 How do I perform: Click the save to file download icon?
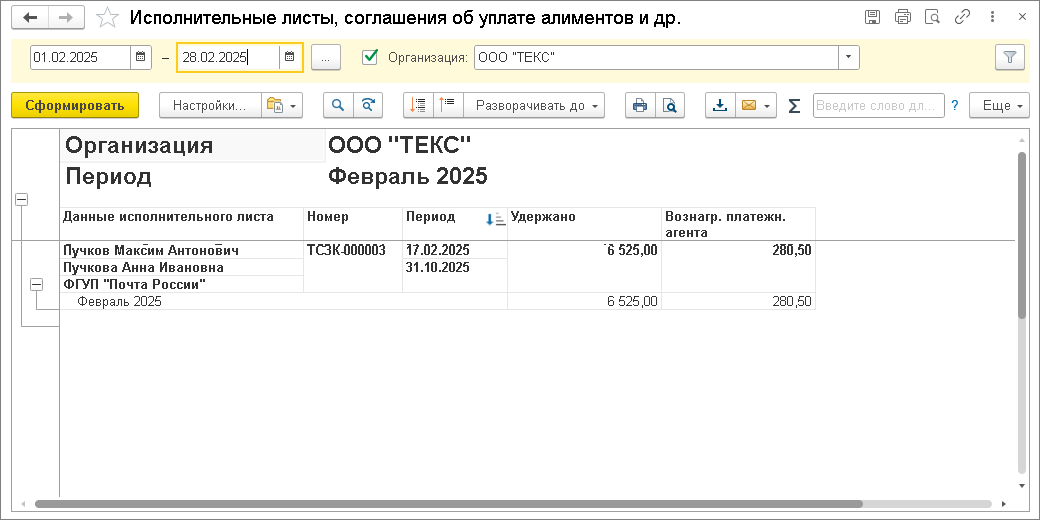720,105
